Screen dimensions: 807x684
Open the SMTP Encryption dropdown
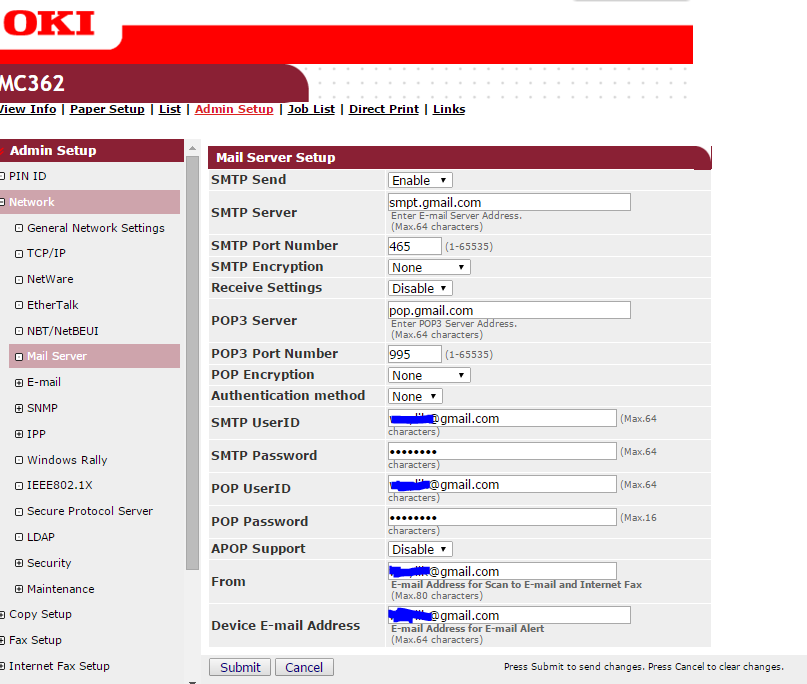coord(427,266)
